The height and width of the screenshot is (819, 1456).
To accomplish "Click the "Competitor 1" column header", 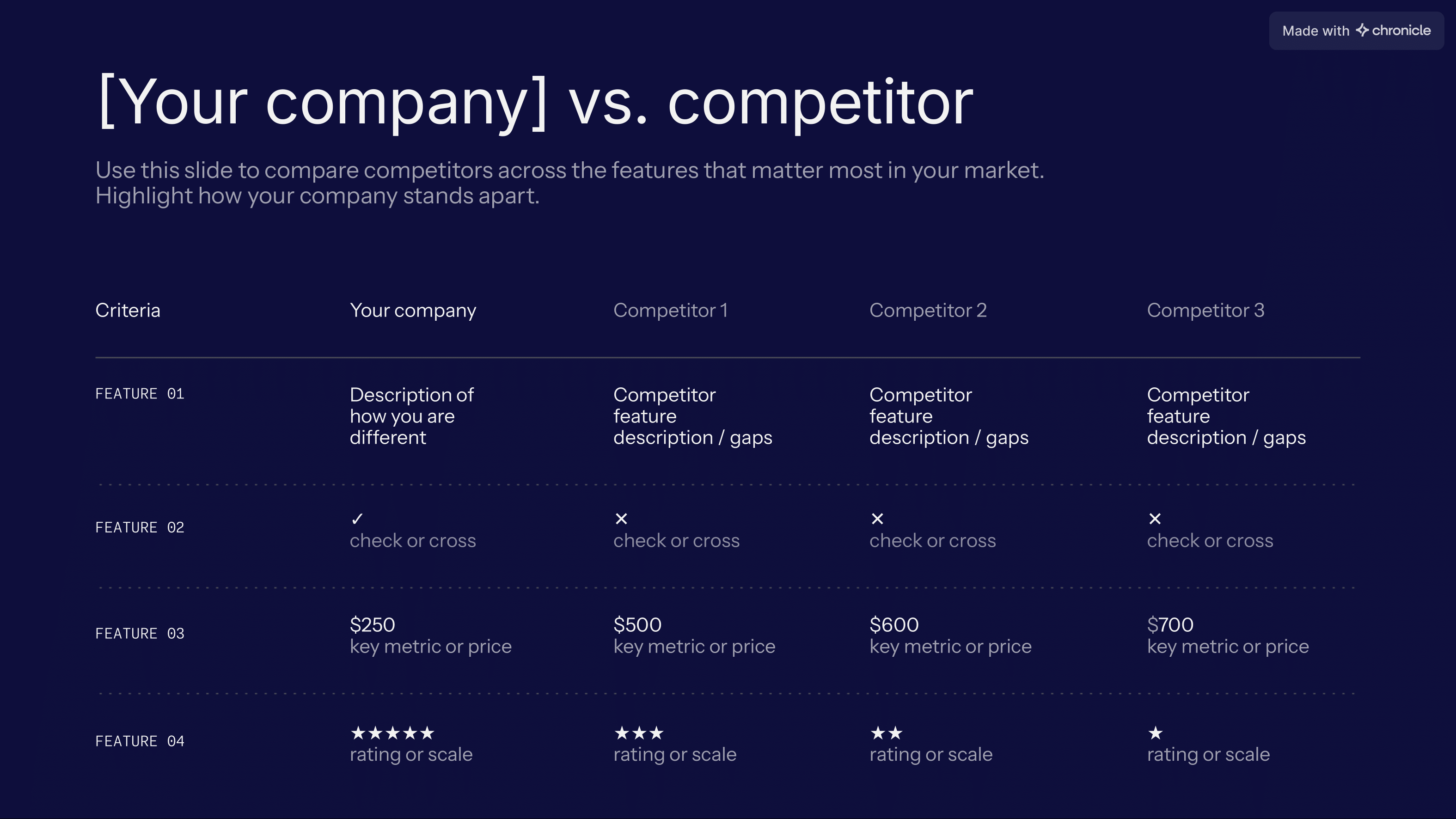I will pyautogui.click(x=670, y=310).
